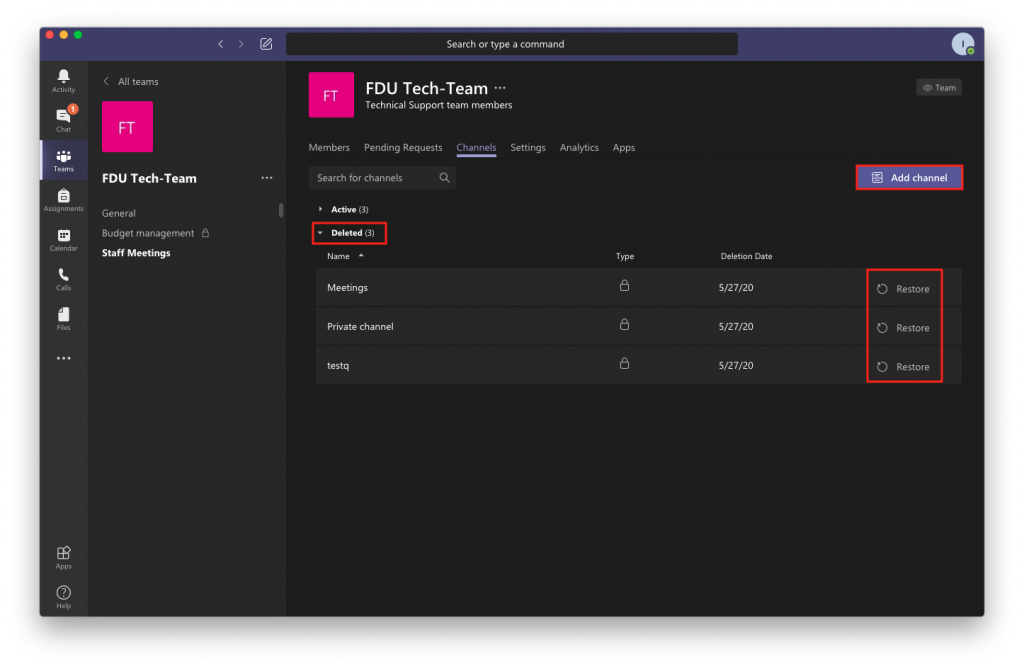Sort channels by Name column

[345, 256]
